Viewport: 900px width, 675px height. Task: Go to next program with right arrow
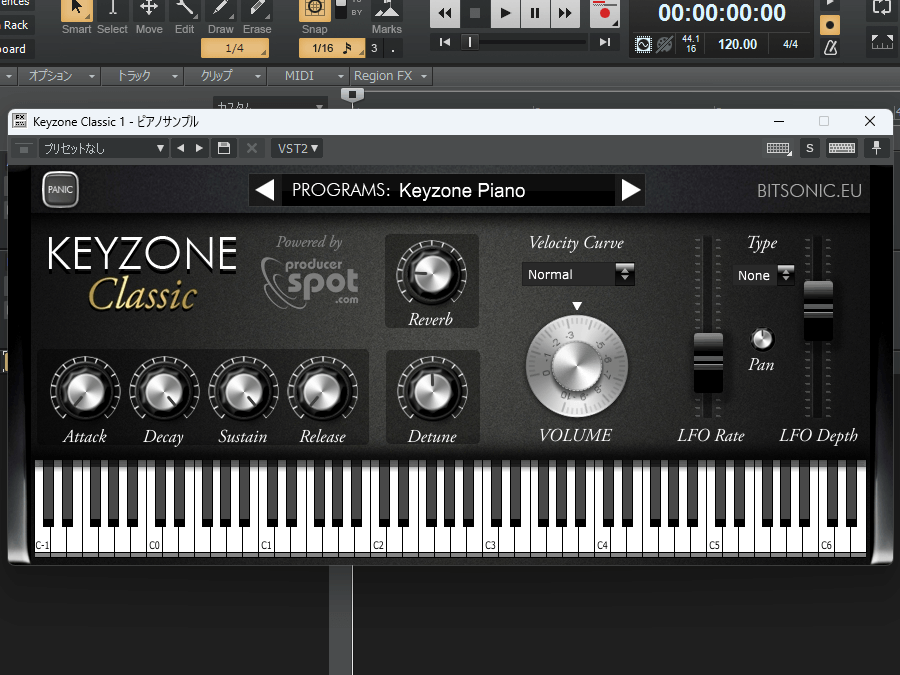click(x=631, y=190)
